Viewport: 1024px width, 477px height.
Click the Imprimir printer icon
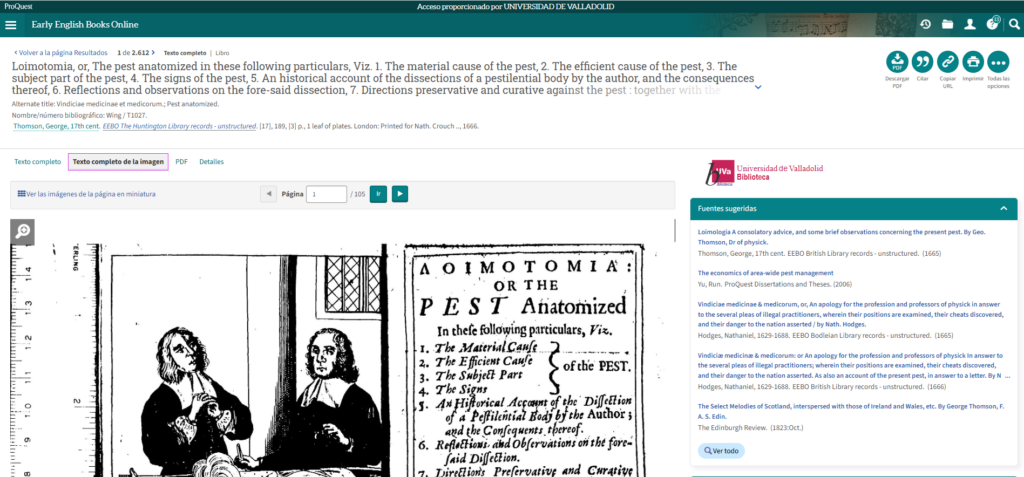[972, 61]
